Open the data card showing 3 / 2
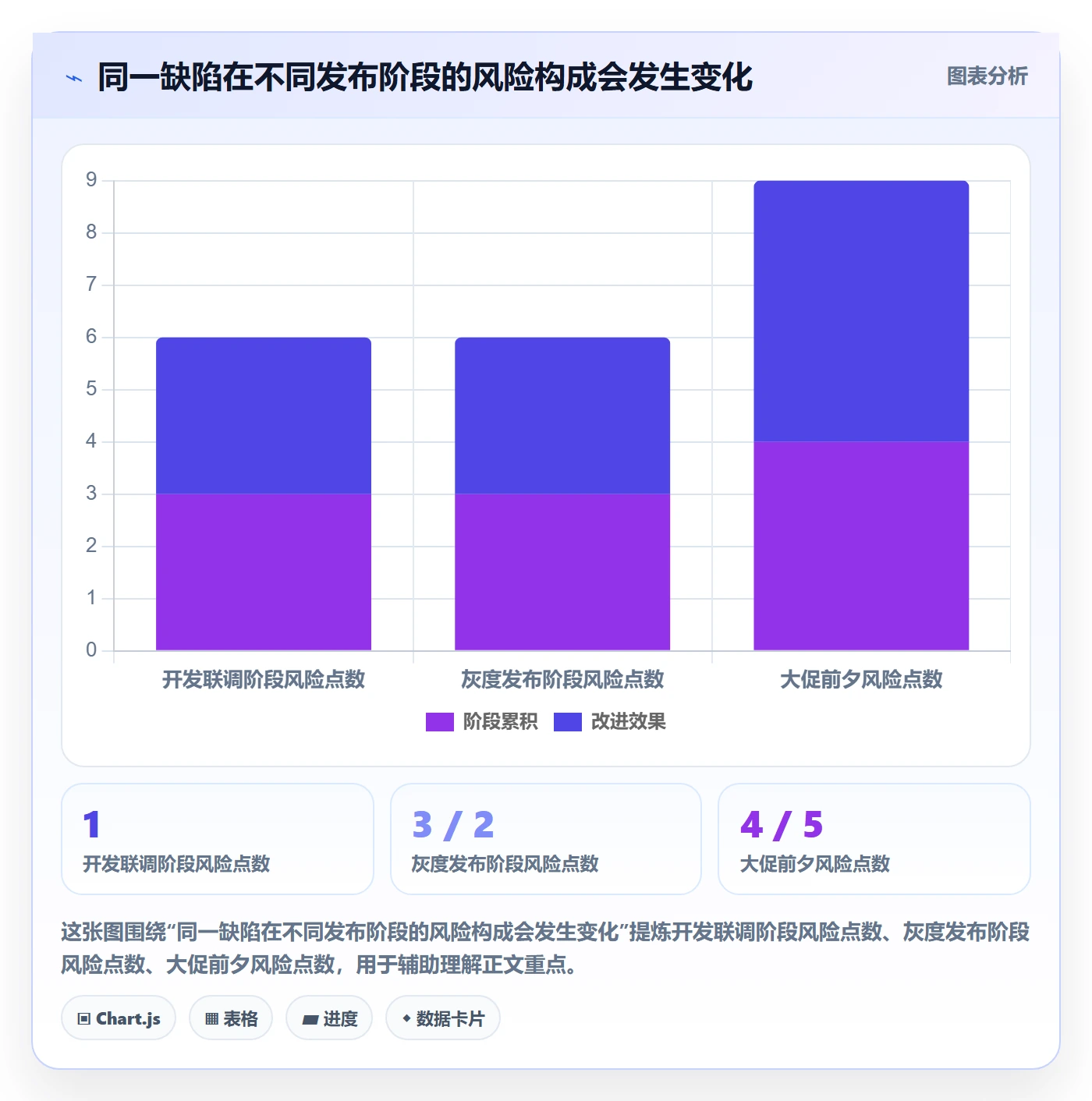The height and width of the screenshot is (1101, 1092). (546, 839)
